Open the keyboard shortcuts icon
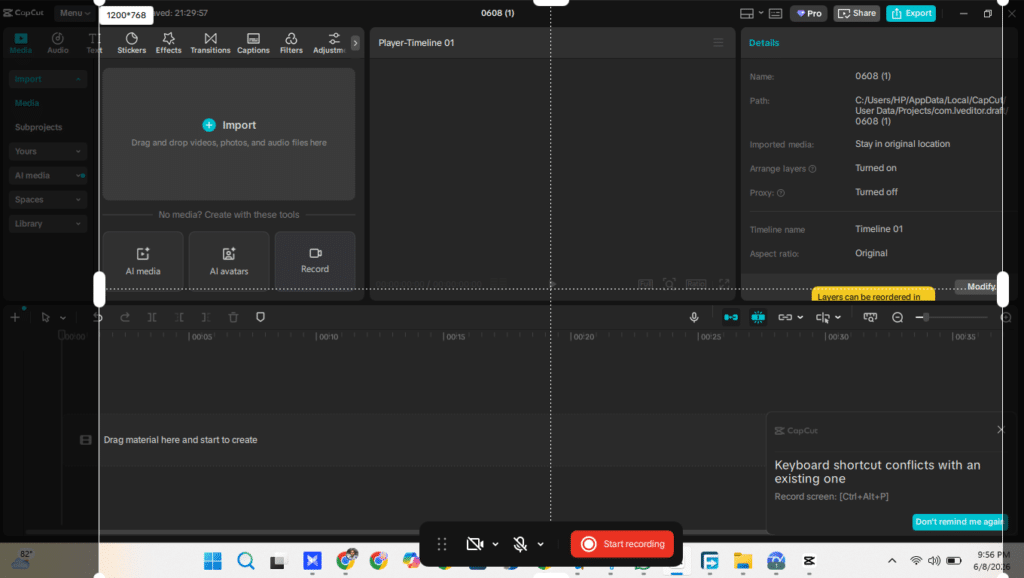The width and height of the screenshot is (1024, 578). click(x=775, y=13)
